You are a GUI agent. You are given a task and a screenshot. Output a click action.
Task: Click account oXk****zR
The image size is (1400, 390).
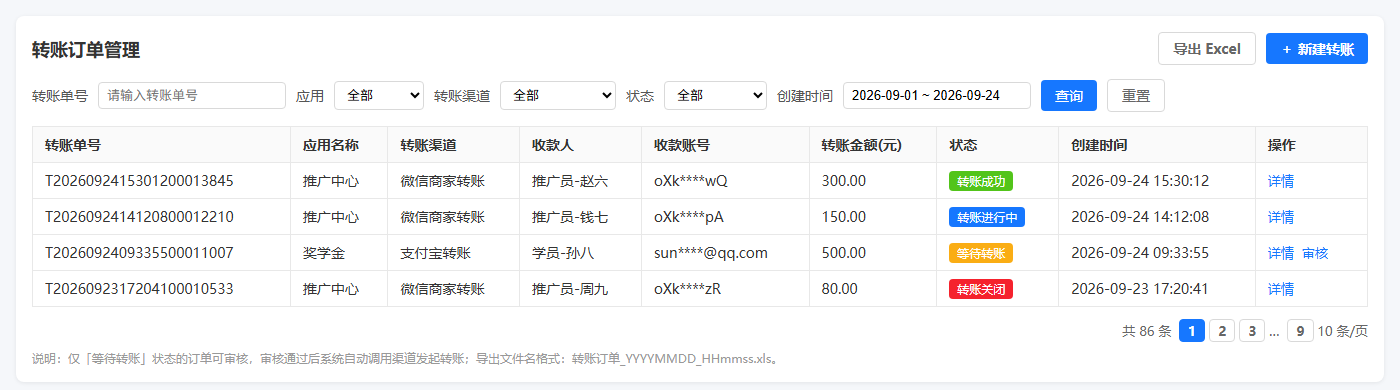[688, 289]
